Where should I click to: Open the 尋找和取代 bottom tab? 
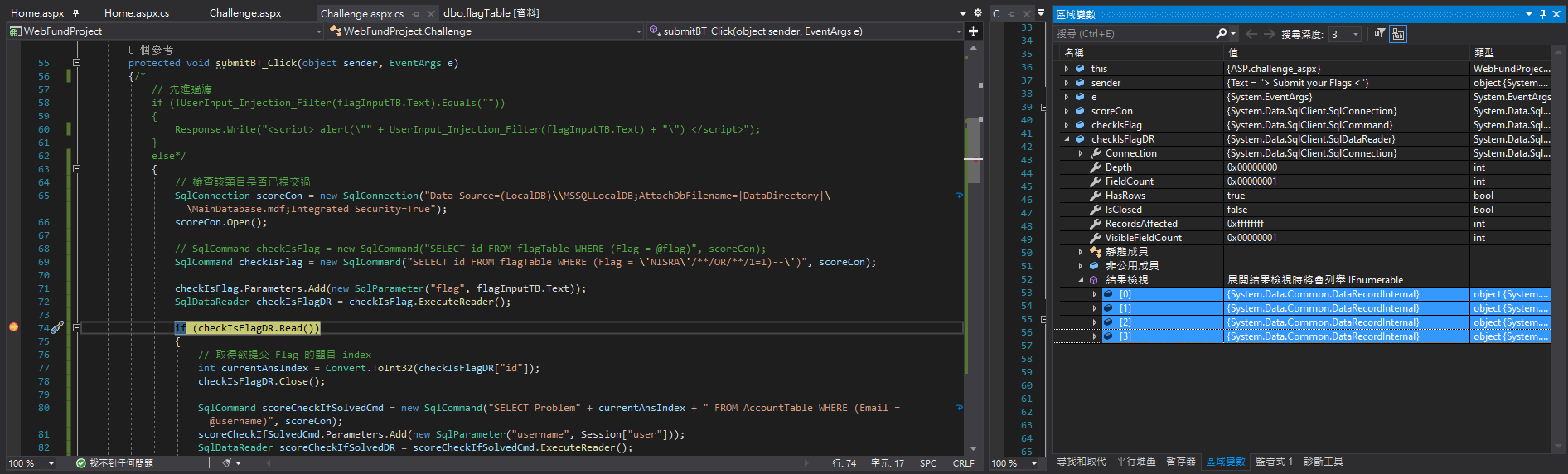tap(1081, 462)
